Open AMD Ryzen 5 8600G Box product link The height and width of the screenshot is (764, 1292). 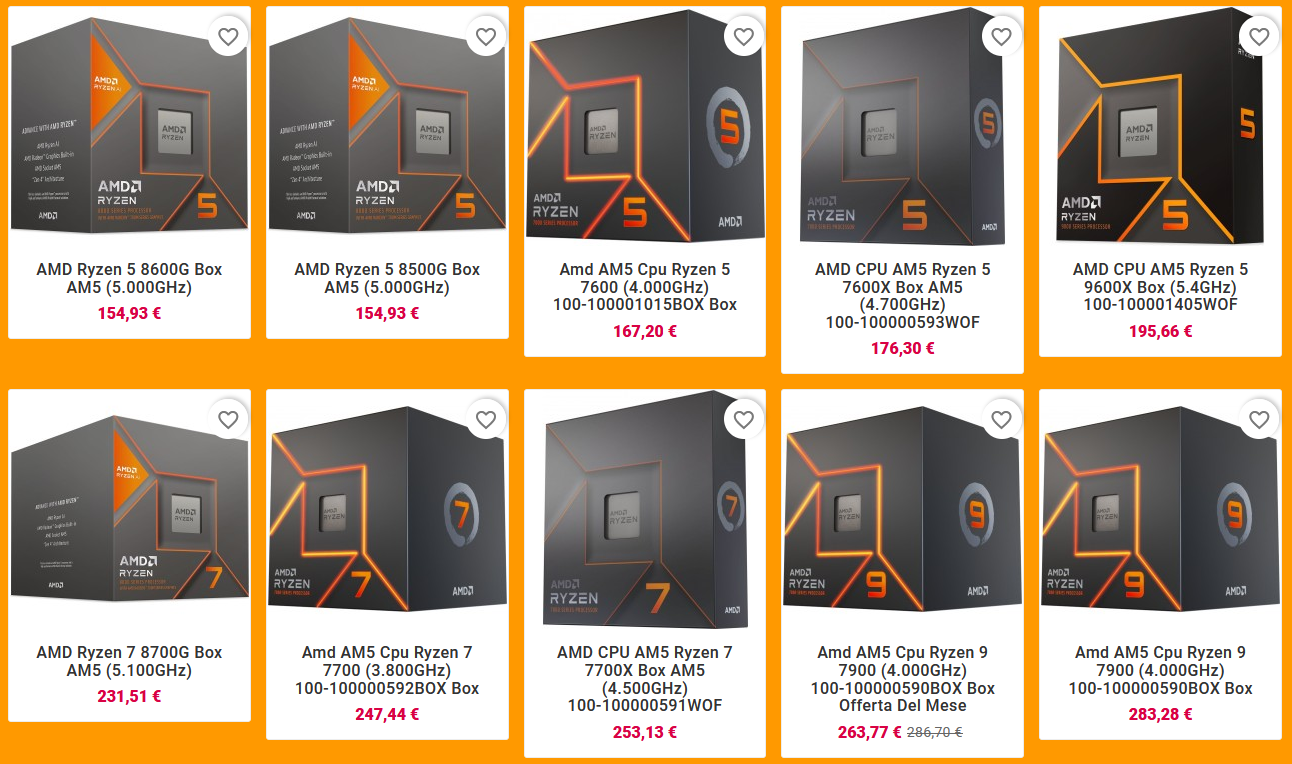[129, 278]
